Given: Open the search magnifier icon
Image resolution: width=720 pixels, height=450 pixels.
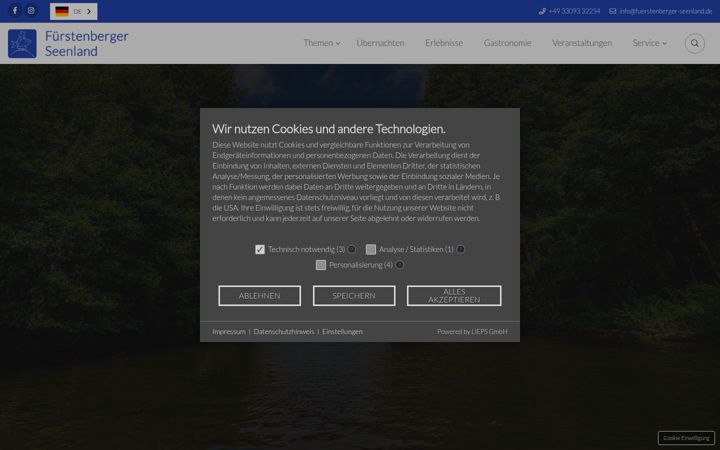Looking at the screenshot, I should coord(695,43).
